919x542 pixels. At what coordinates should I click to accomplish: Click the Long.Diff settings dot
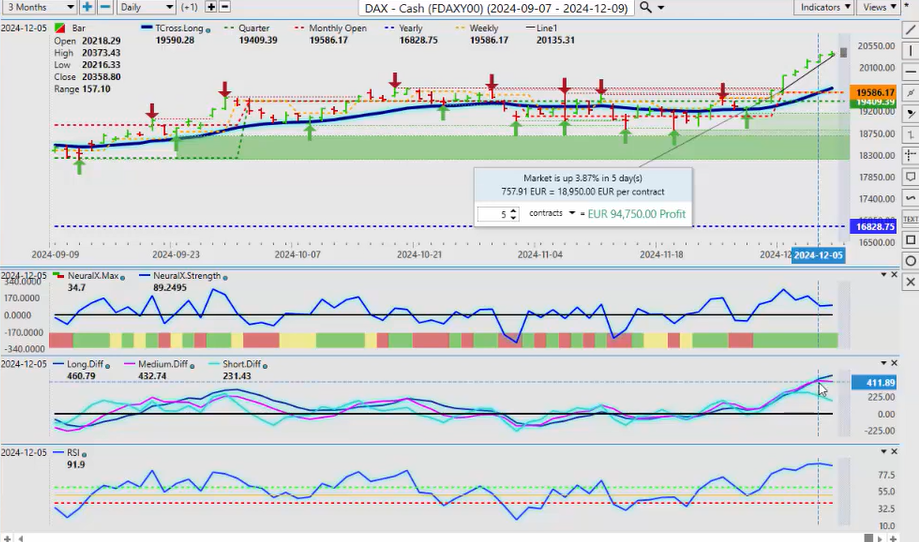107,366
